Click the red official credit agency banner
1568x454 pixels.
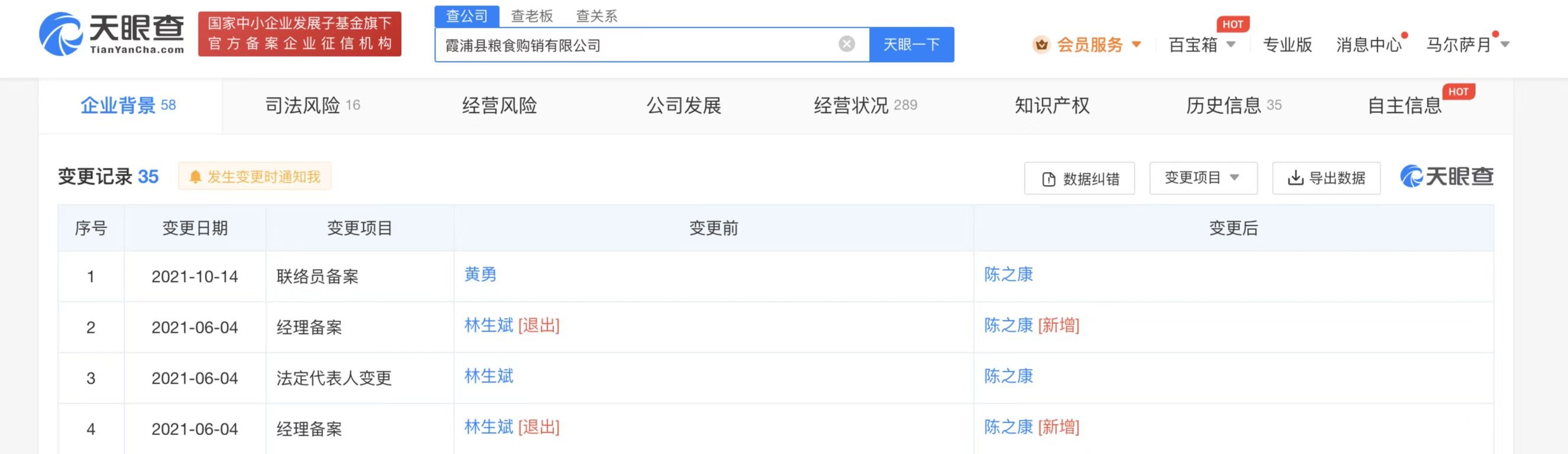point(300,34)
